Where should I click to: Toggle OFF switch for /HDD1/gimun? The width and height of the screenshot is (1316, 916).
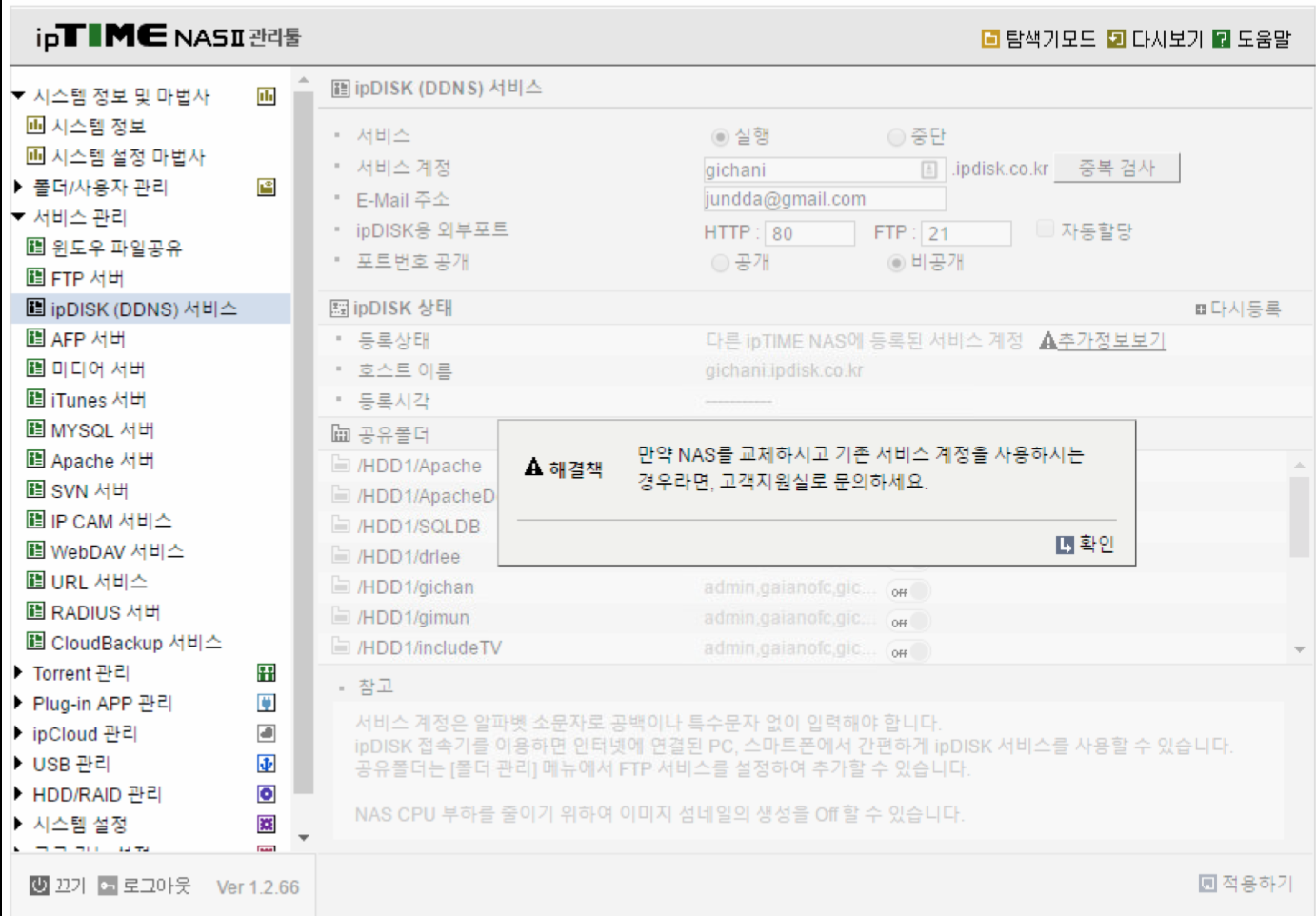point(908,622)
